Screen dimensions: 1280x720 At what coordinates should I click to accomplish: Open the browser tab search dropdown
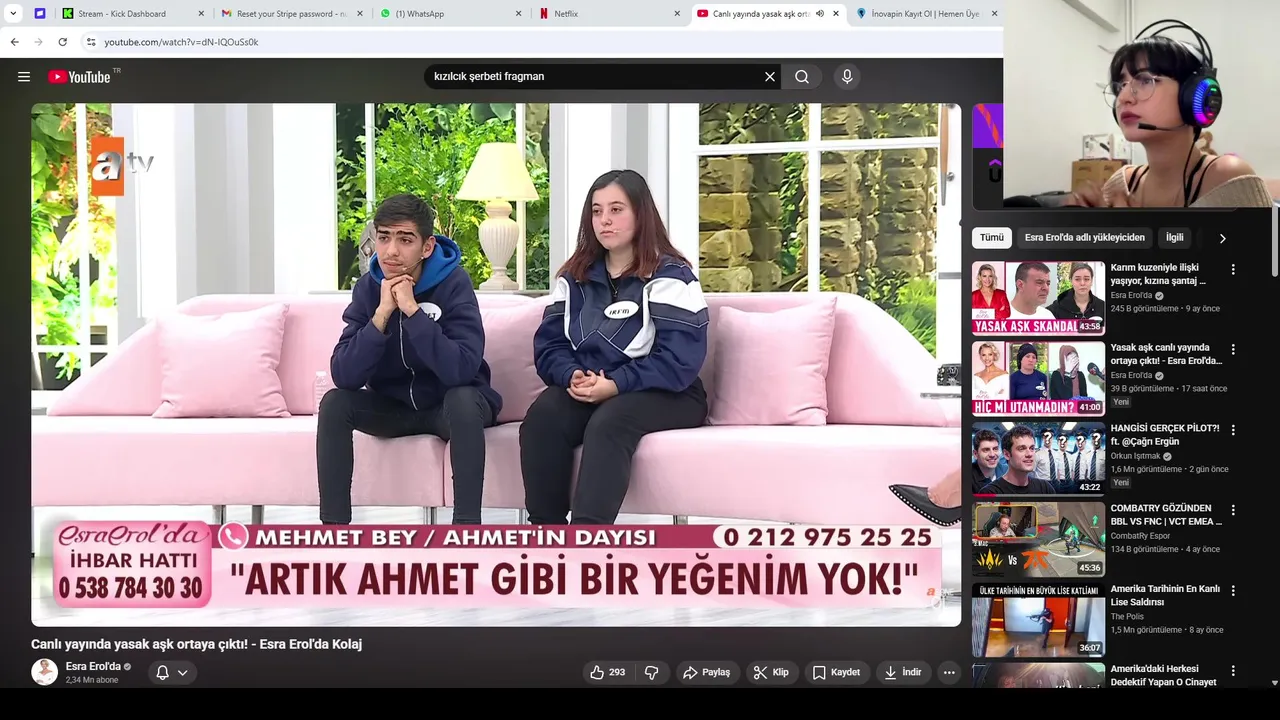pyautogui.click(x=13, y=13)
